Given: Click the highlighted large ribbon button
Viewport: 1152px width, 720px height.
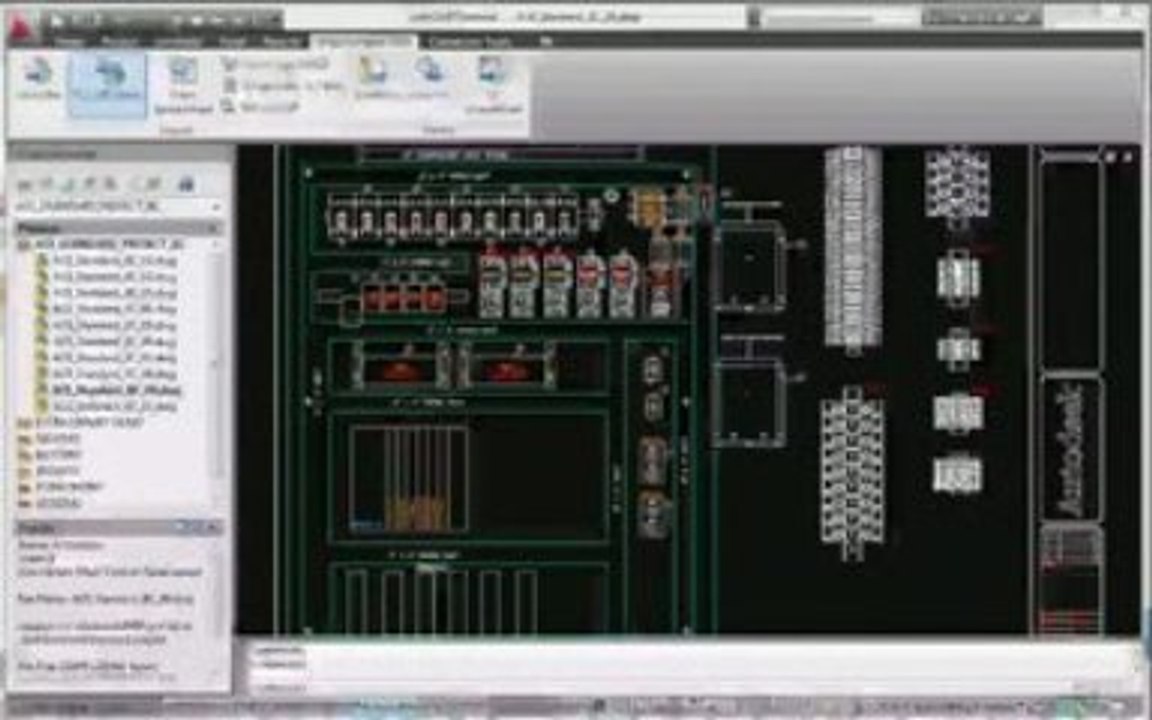Looking at the screenshot, I should pyautogui.click(x=108, y=84).
